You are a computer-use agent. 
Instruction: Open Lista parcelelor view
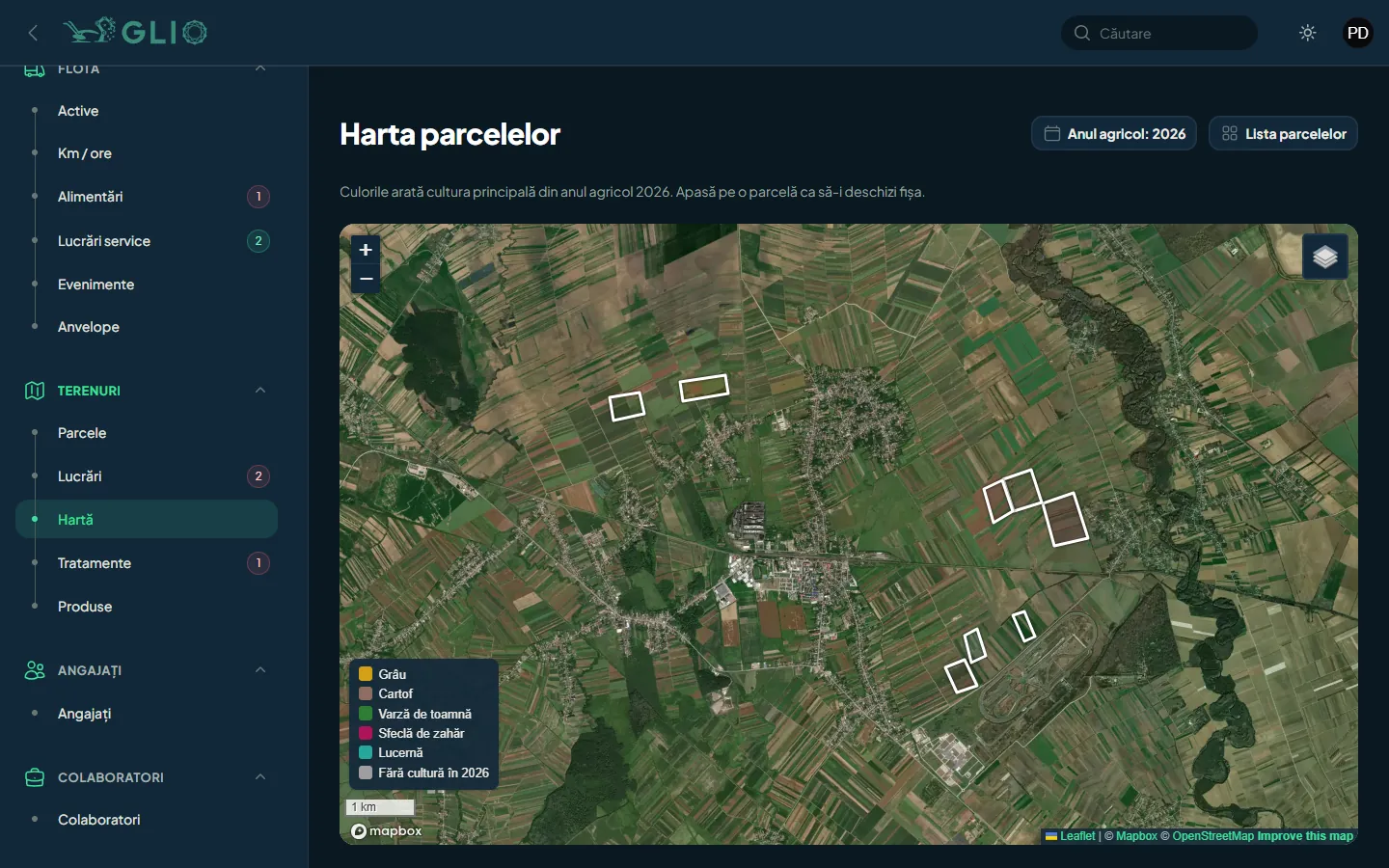coord(1283,133)
